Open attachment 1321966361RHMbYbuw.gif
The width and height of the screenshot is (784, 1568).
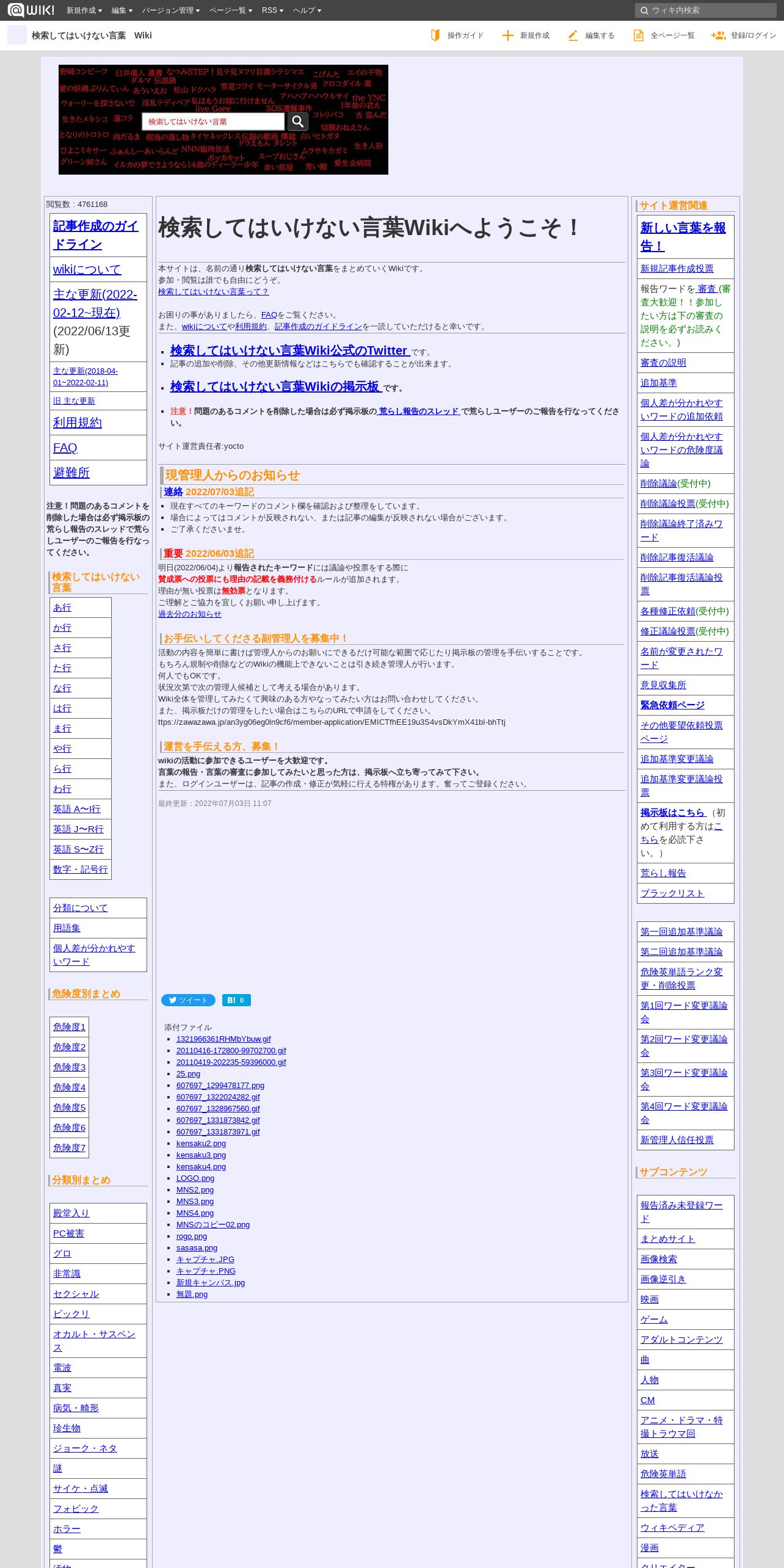[x=223, y=1039]
